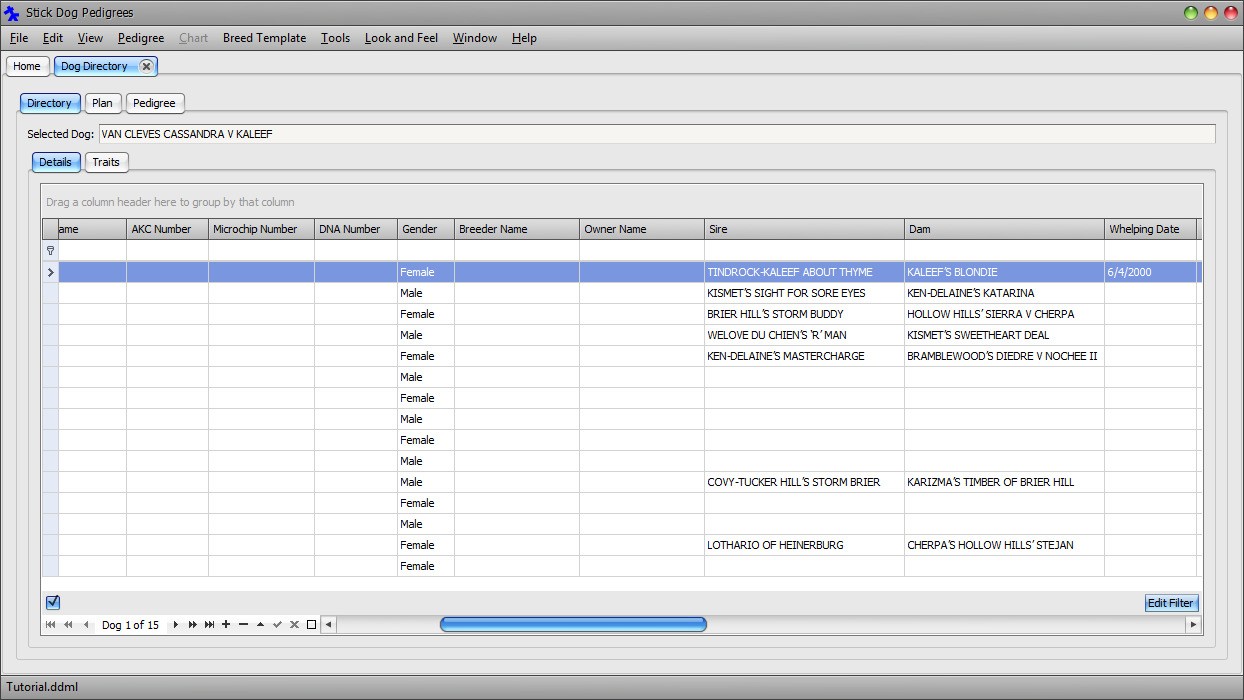Viewport: 1244px width, 700px height.
Task: Open the Look and Feel menu
Action: click(x=401, y=38)
